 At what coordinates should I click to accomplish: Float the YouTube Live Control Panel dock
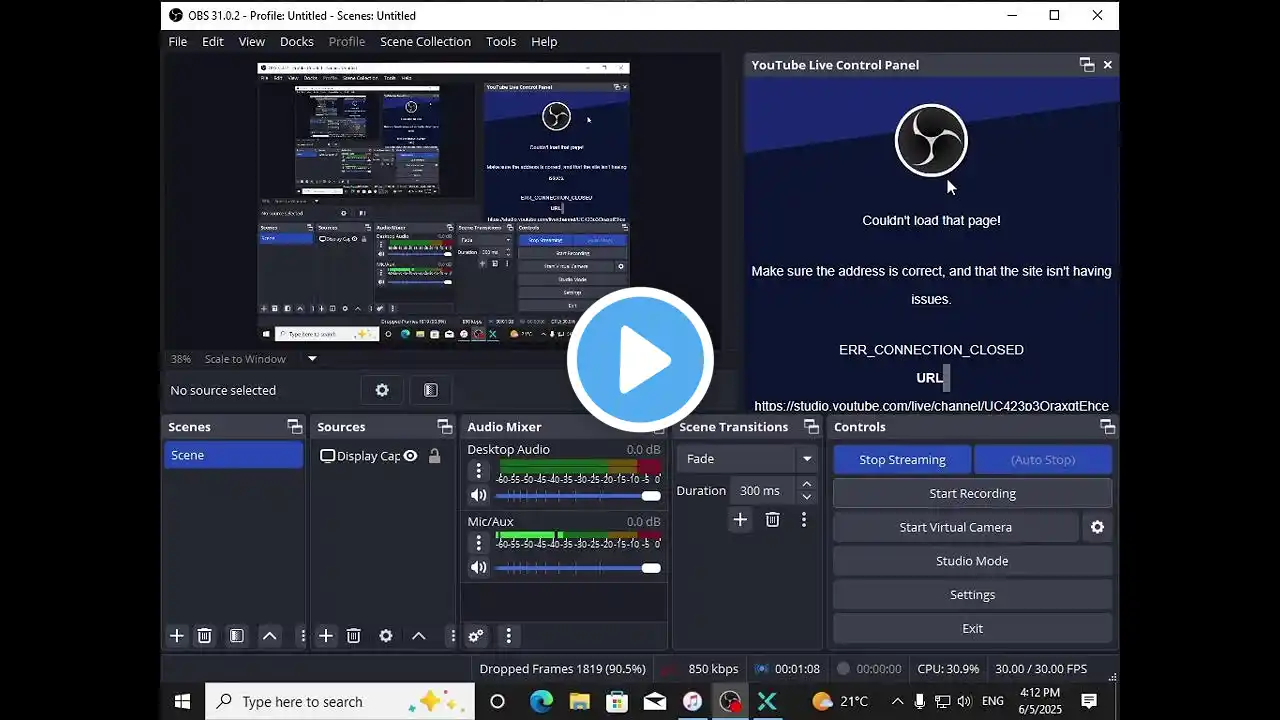coord(1087,65)
